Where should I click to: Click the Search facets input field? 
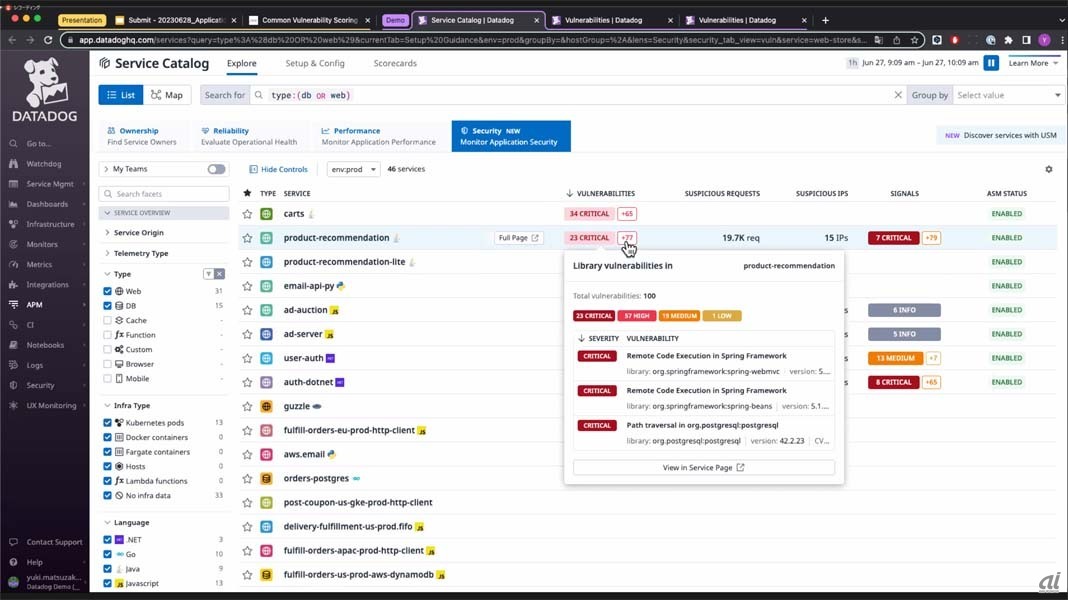pos(168,194)
